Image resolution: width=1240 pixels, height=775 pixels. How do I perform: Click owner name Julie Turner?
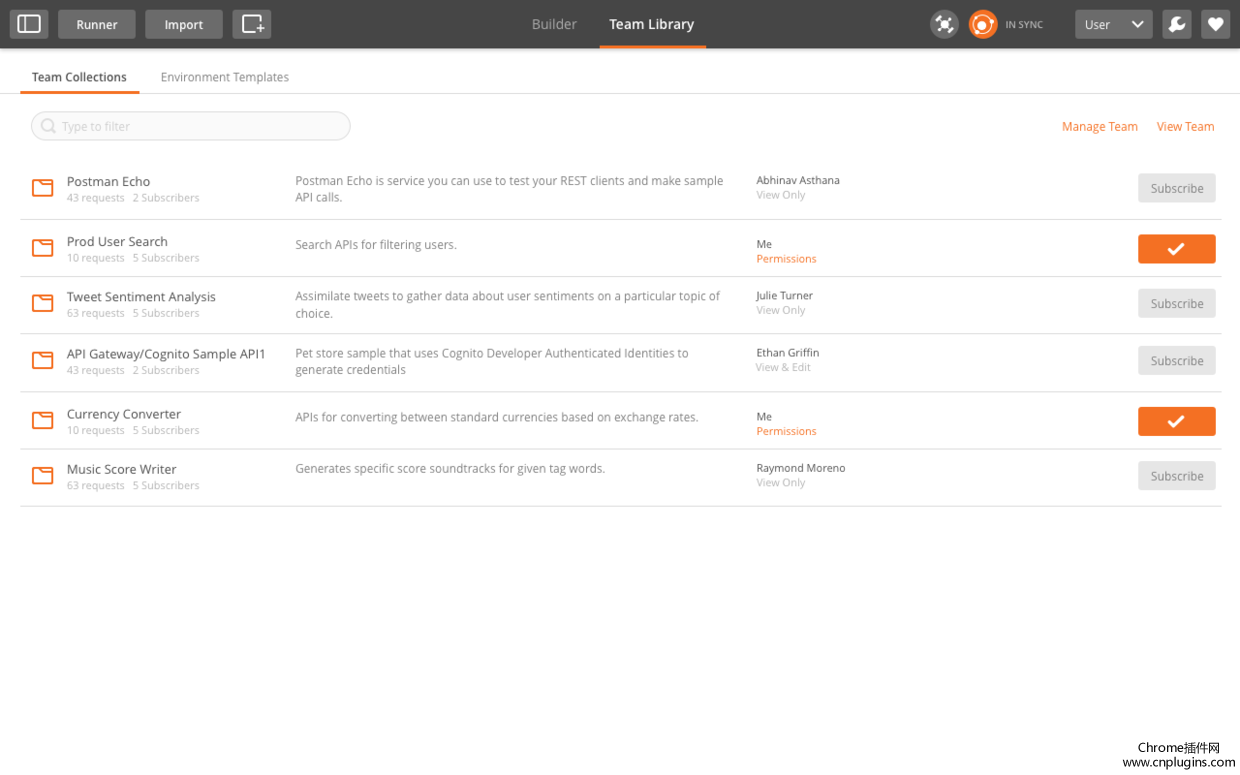(784, 295)
